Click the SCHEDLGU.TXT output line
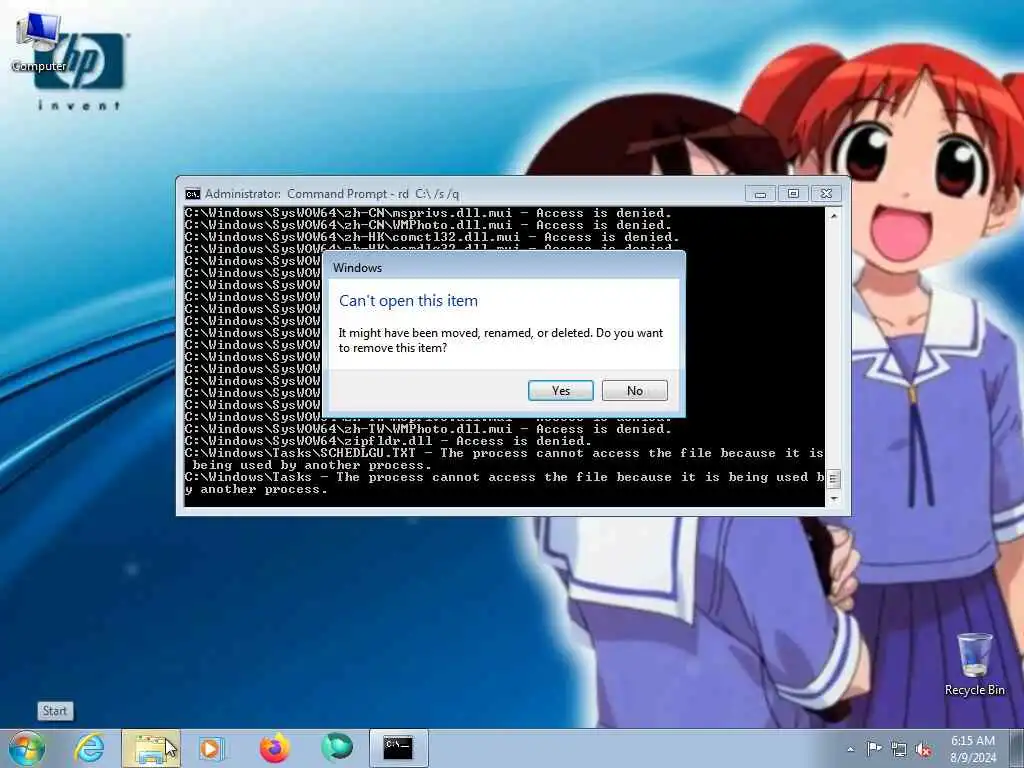This screenshot has height=768, width=1024. coord(504,459)
